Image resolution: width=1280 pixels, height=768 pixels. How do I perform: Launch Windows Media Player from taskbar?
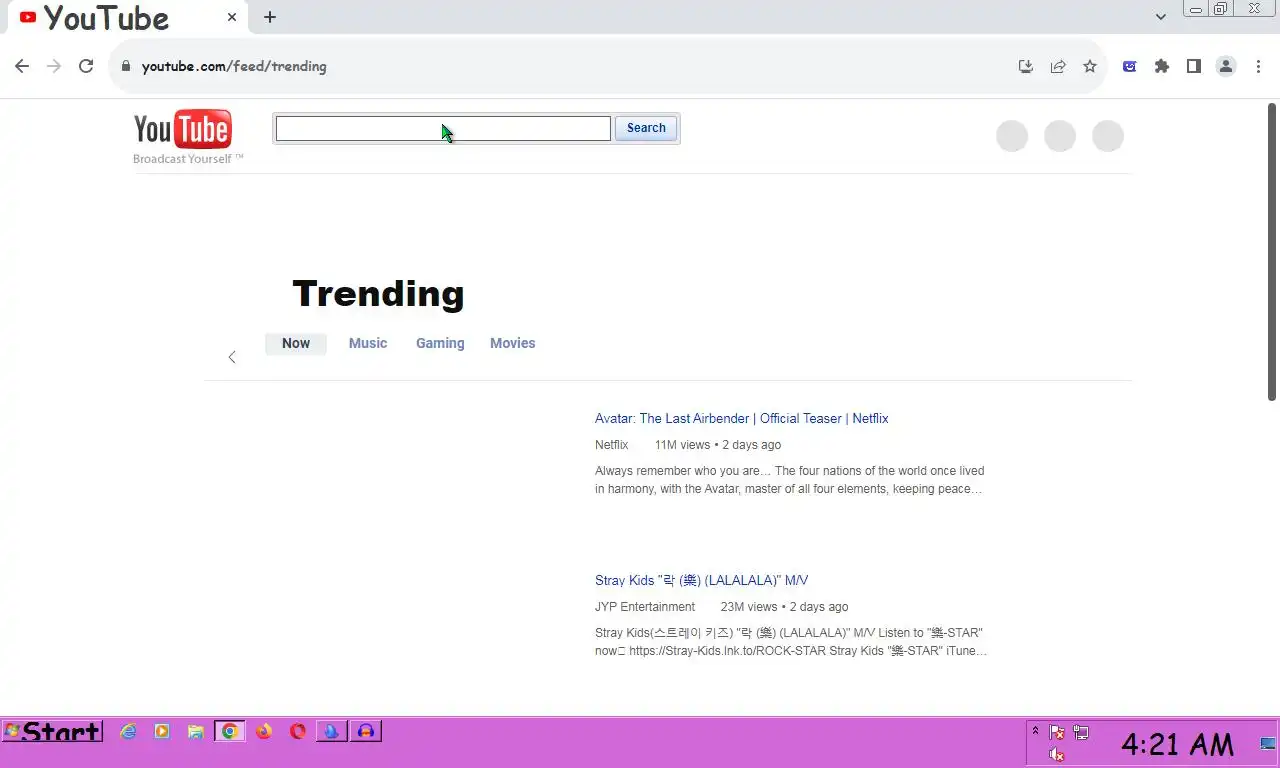pos(162,731)
